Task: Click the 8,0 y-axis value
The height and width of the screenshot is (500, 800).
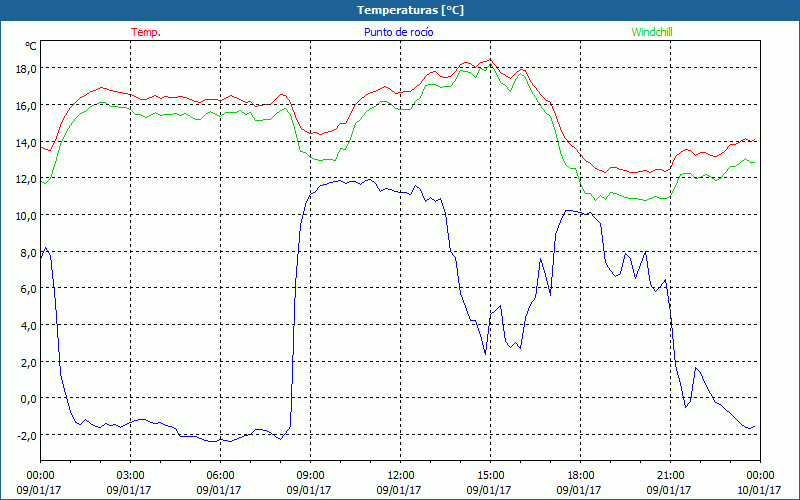Action: pyautogui.click(x=28, y=252)
